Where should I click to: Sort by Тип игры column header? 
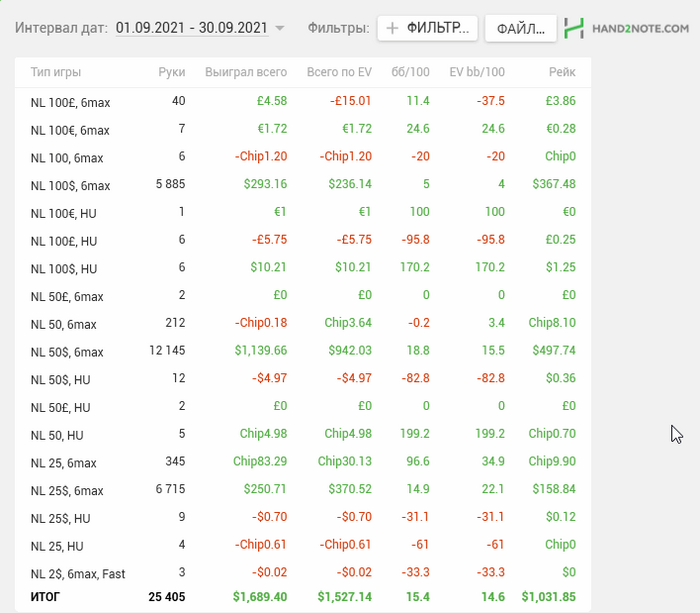point(56,72)
